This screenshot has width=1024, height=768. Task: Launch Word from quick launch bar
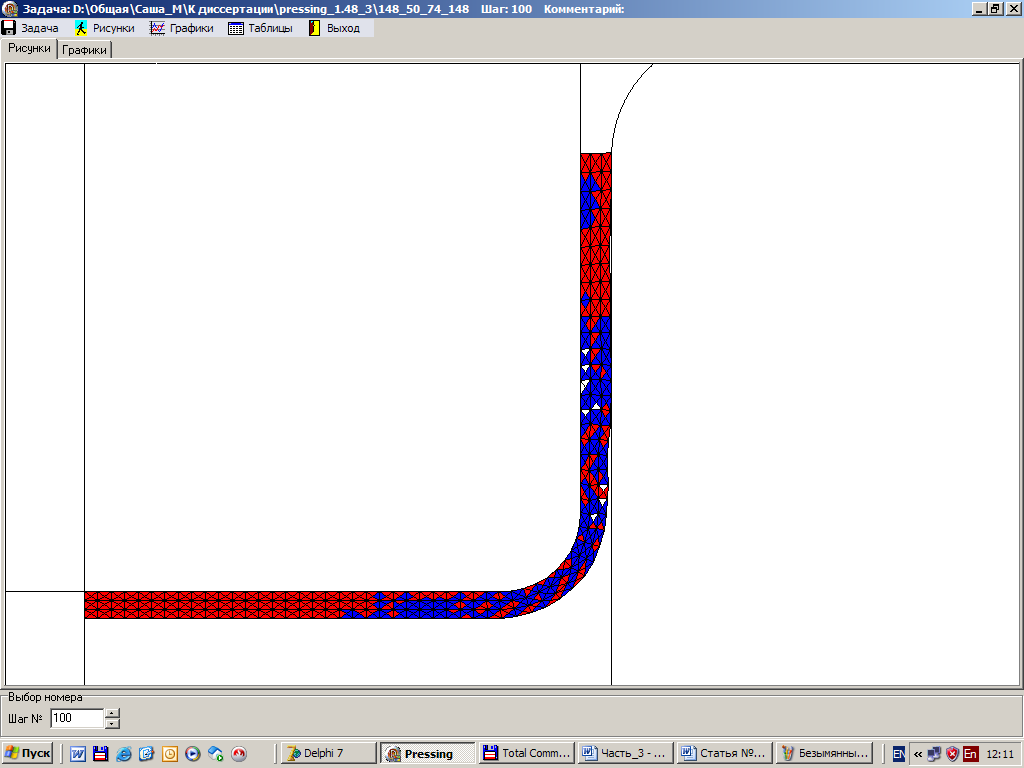click(77, 754)
